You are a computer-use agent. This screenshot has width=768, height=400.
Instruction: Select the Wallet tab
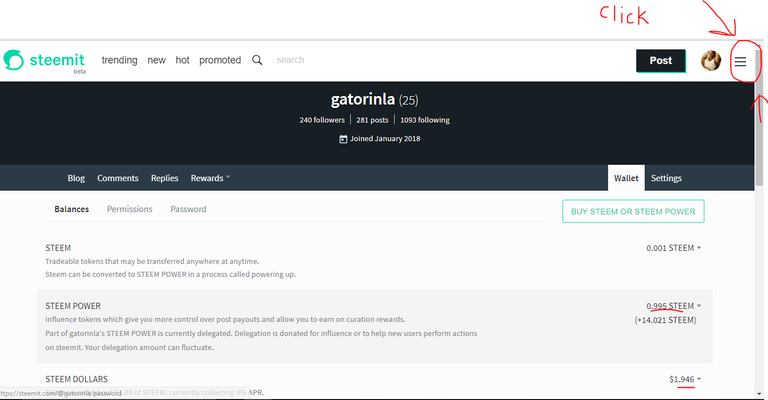pyautogui.click(x=626, y=178)
